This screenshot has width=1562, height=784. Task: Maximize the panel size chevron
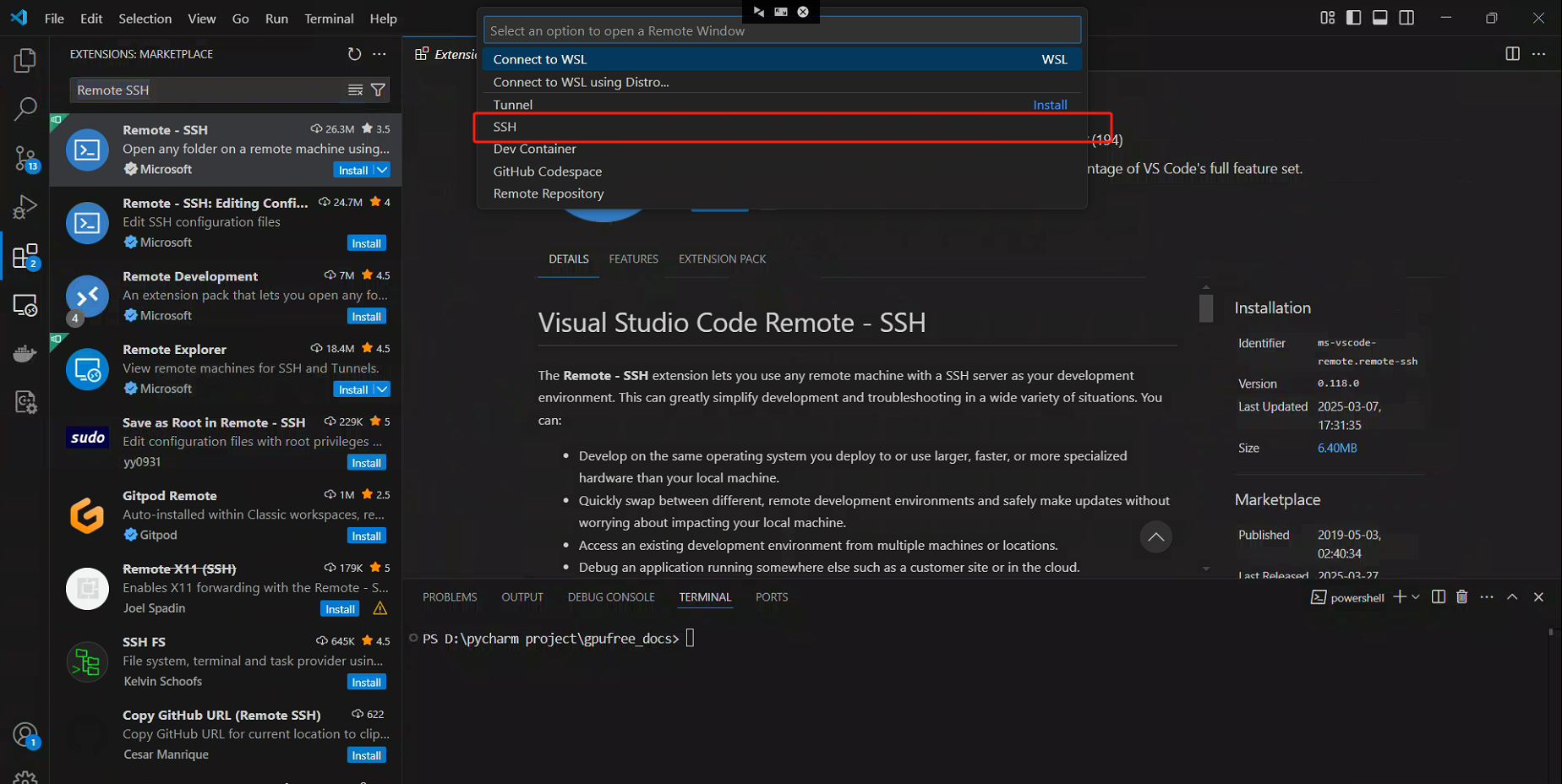(1512, 597)
